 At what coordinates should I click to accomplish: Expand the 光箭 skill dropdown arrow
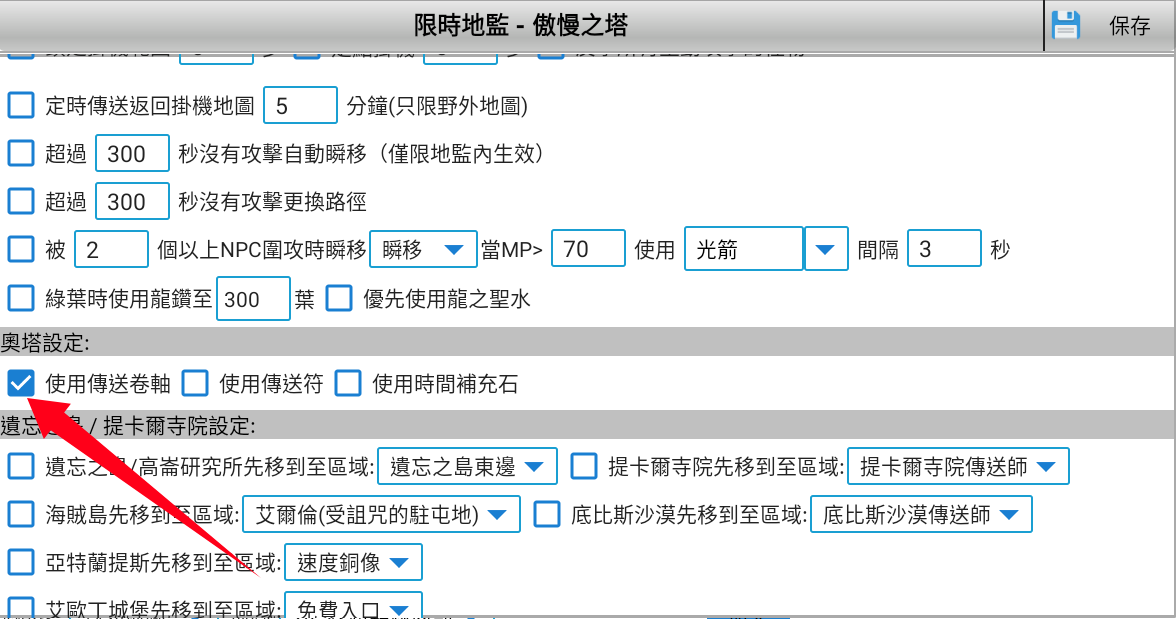pyautogui.click(x=826, y=249)
